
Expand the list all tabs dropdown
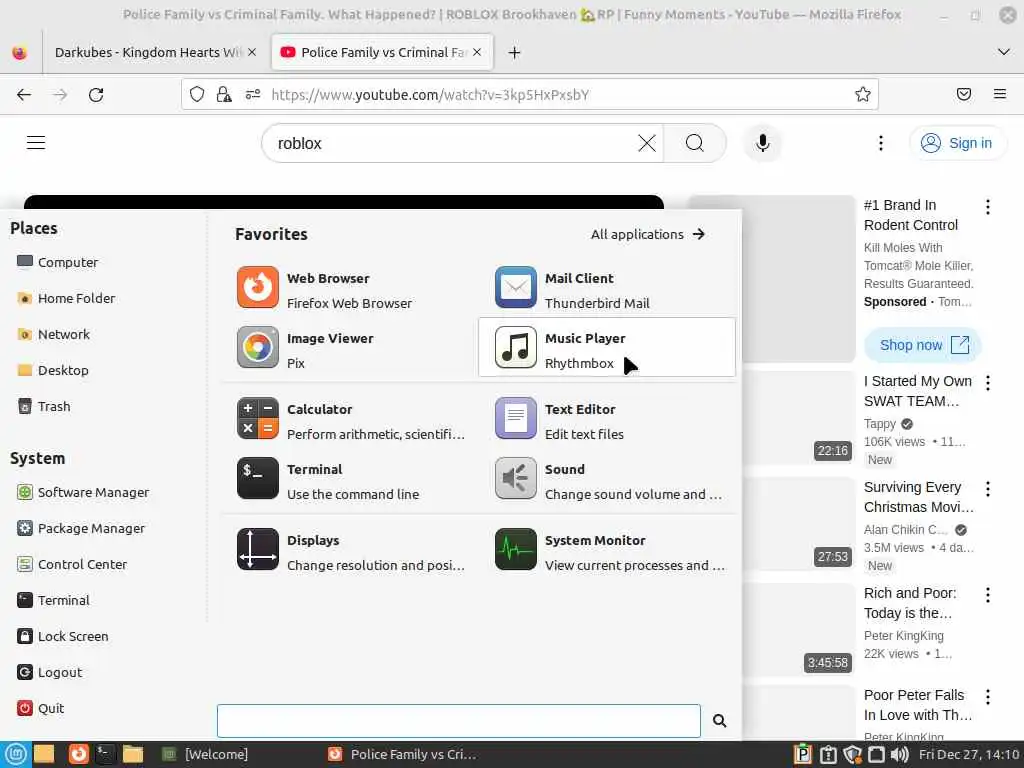[x=1004, y=52]
